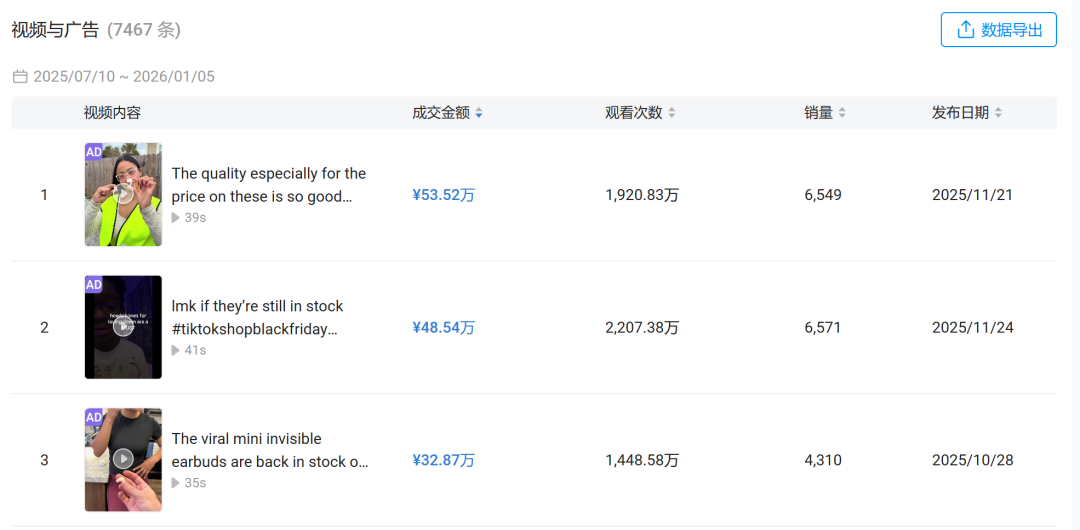The image size is (1080, 530).
Task: Click the 视频内容 column header
Action: tap(112, 113)
